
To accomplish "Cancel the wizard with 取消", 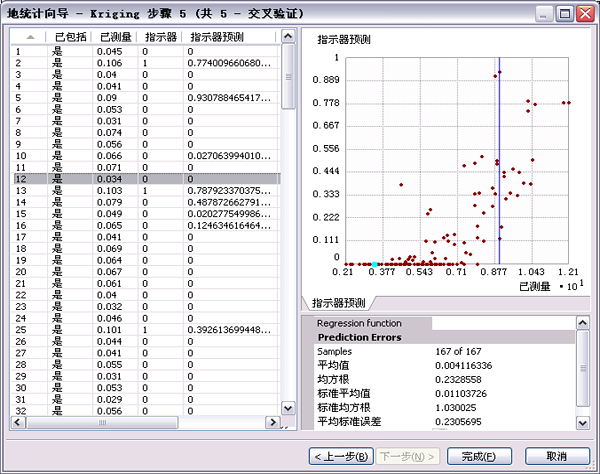I will coord(556,456).
